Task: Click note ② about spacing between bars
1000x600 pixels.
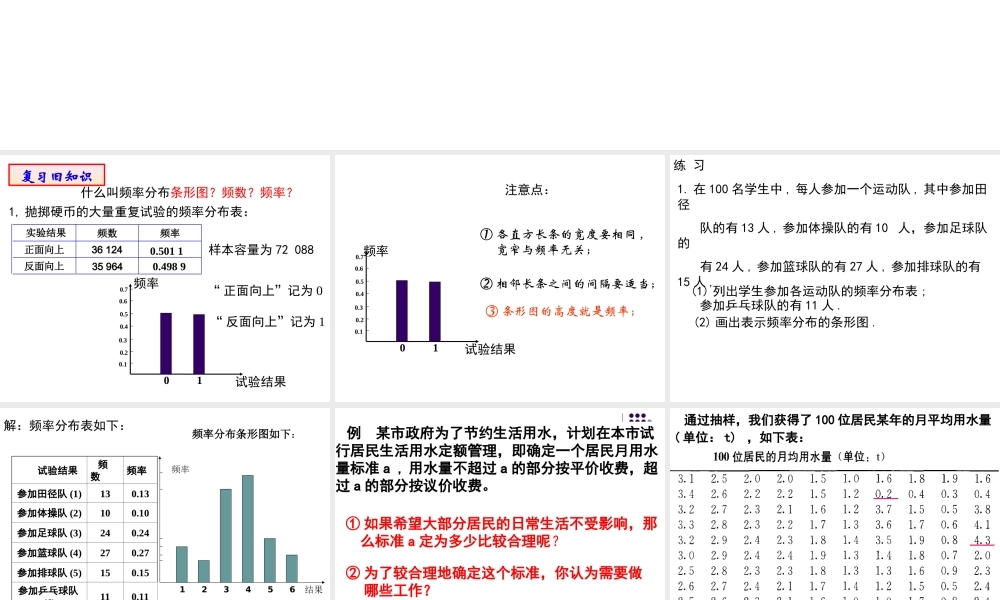Action: pyautogui.click(x=568, y=284)
